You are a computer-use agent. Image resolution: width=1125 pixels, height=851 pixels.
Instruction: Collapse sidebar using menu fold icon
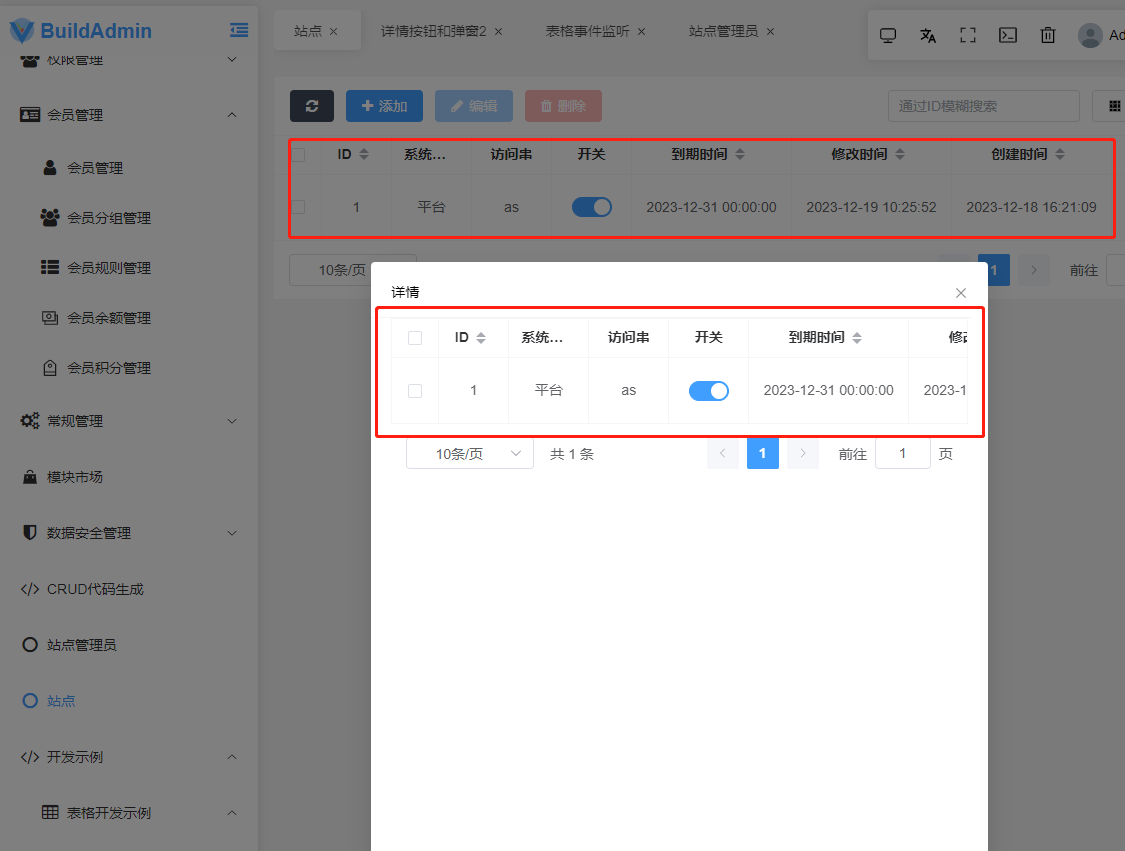point(239,30)
